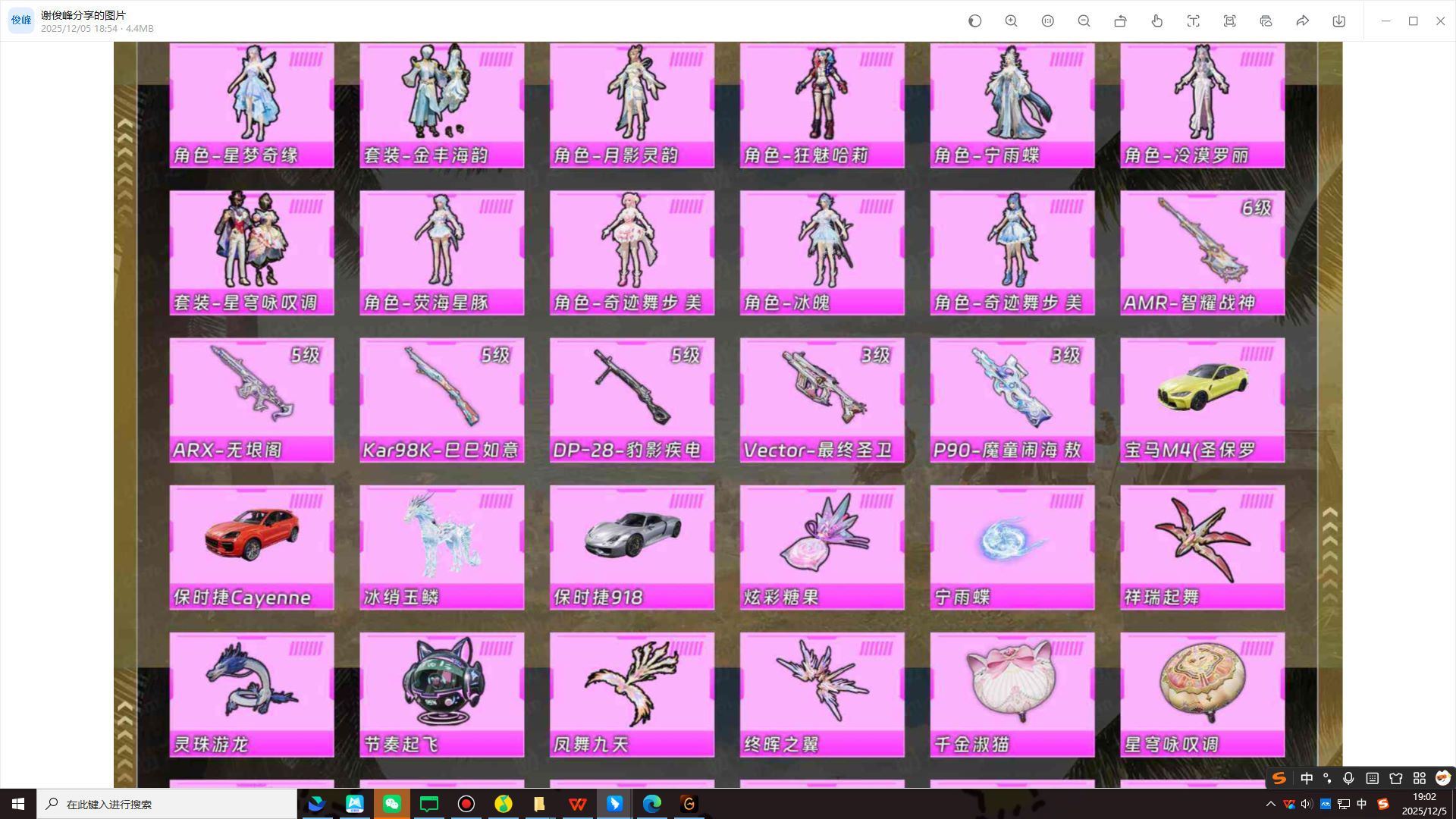Image resolution: width=1456 pixels, height=819 pixels.
Task: Click the 俊峰 sender avatar
Action: [x=20, y=20]
